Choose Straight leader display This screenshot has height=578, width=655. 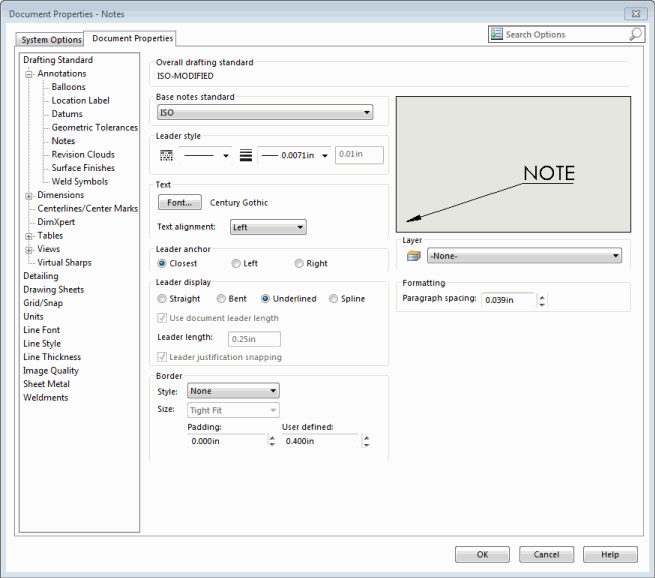pos(162,299)
